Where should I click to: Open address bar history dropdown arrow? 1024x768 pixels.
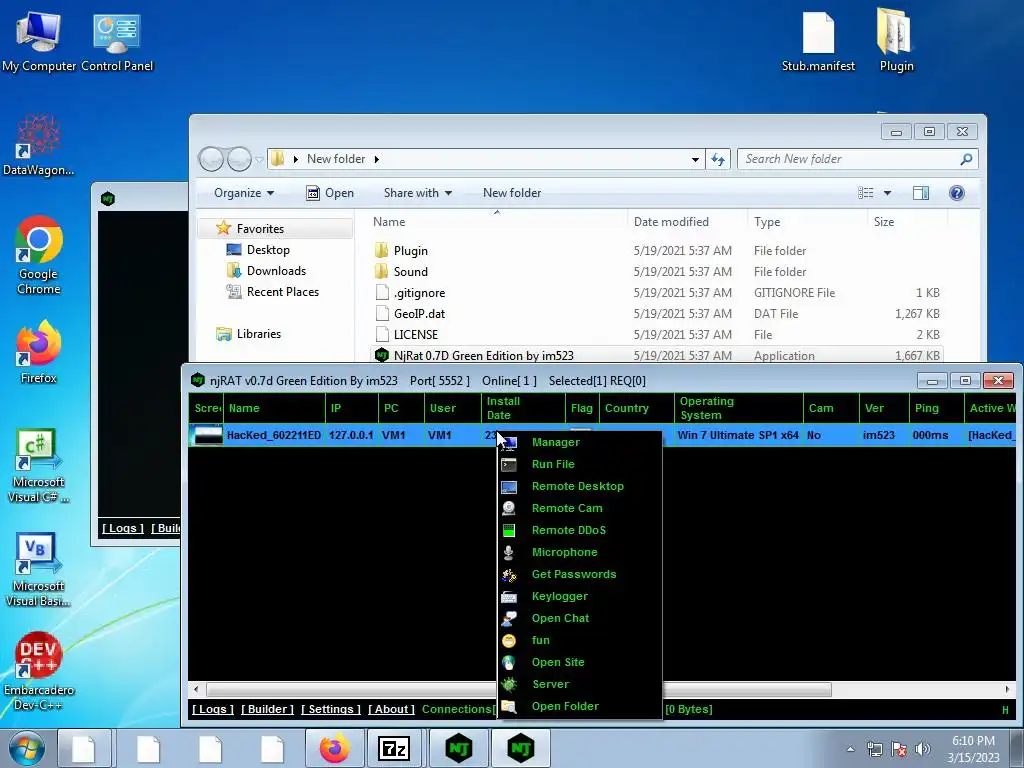pyautogui.click(x=695, y=159)
